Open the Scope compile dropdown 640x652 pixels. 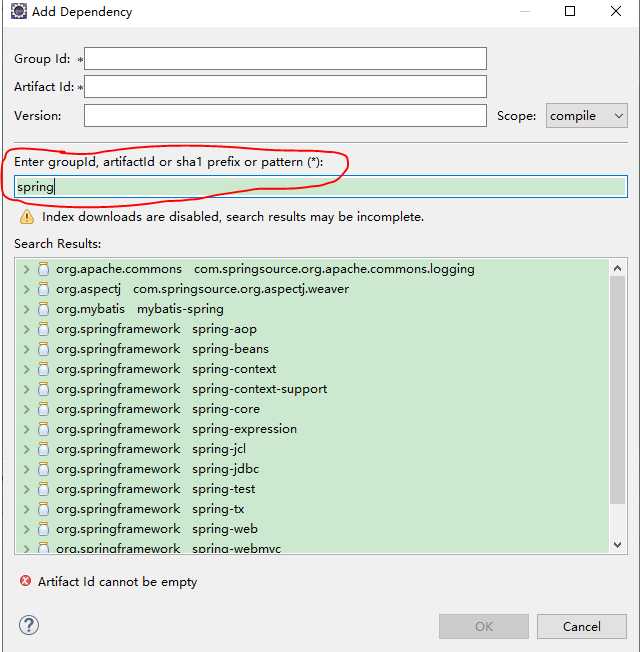click(x=586, y=116)
